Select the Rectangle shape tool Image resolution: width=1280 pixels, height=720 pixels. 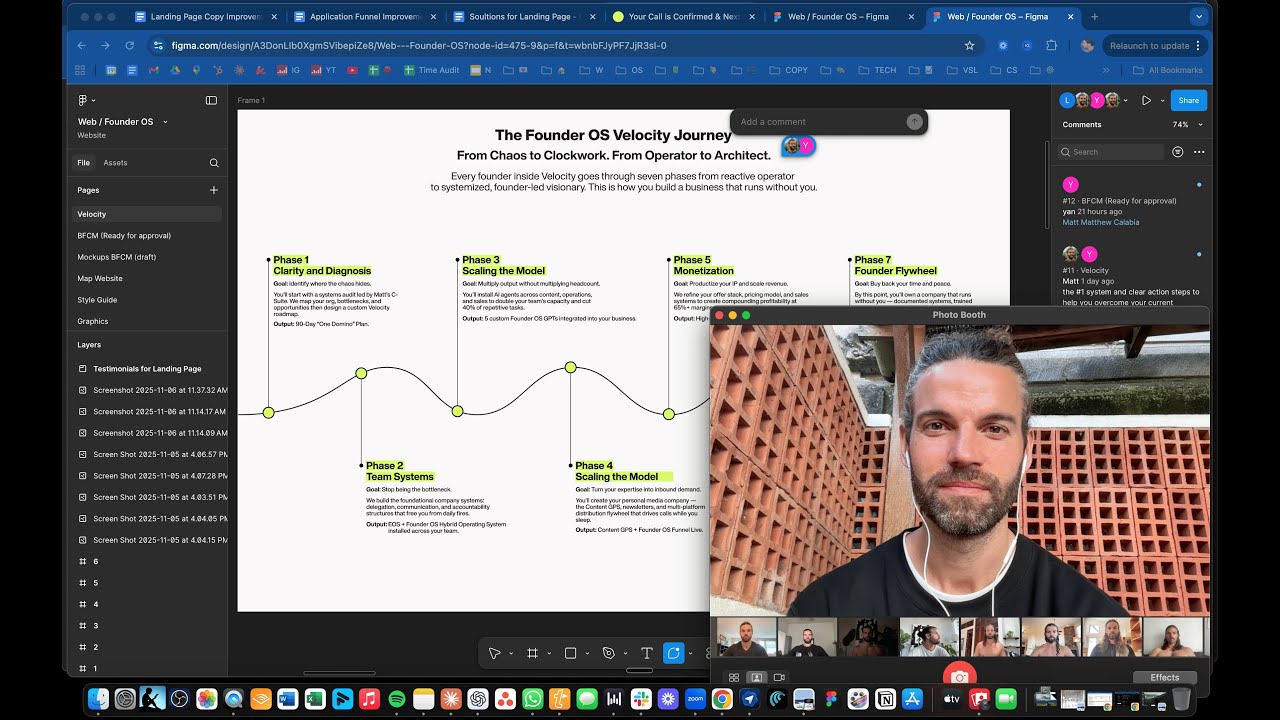click(570, 653)
